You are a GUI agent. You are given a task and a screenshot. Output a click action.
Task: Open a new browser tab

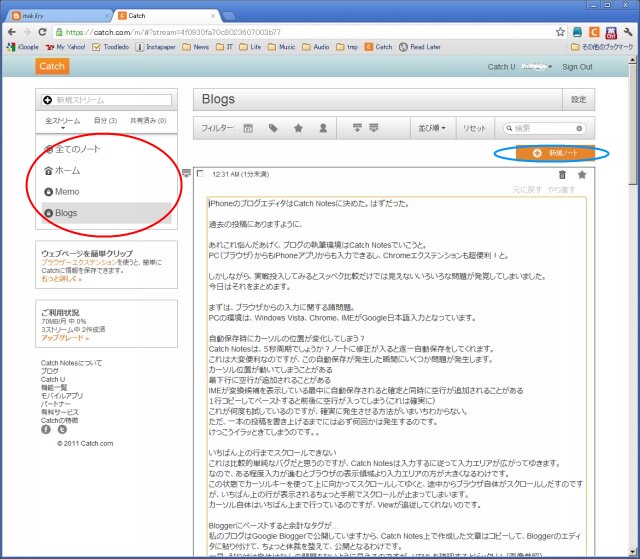(x=229, y=16)
